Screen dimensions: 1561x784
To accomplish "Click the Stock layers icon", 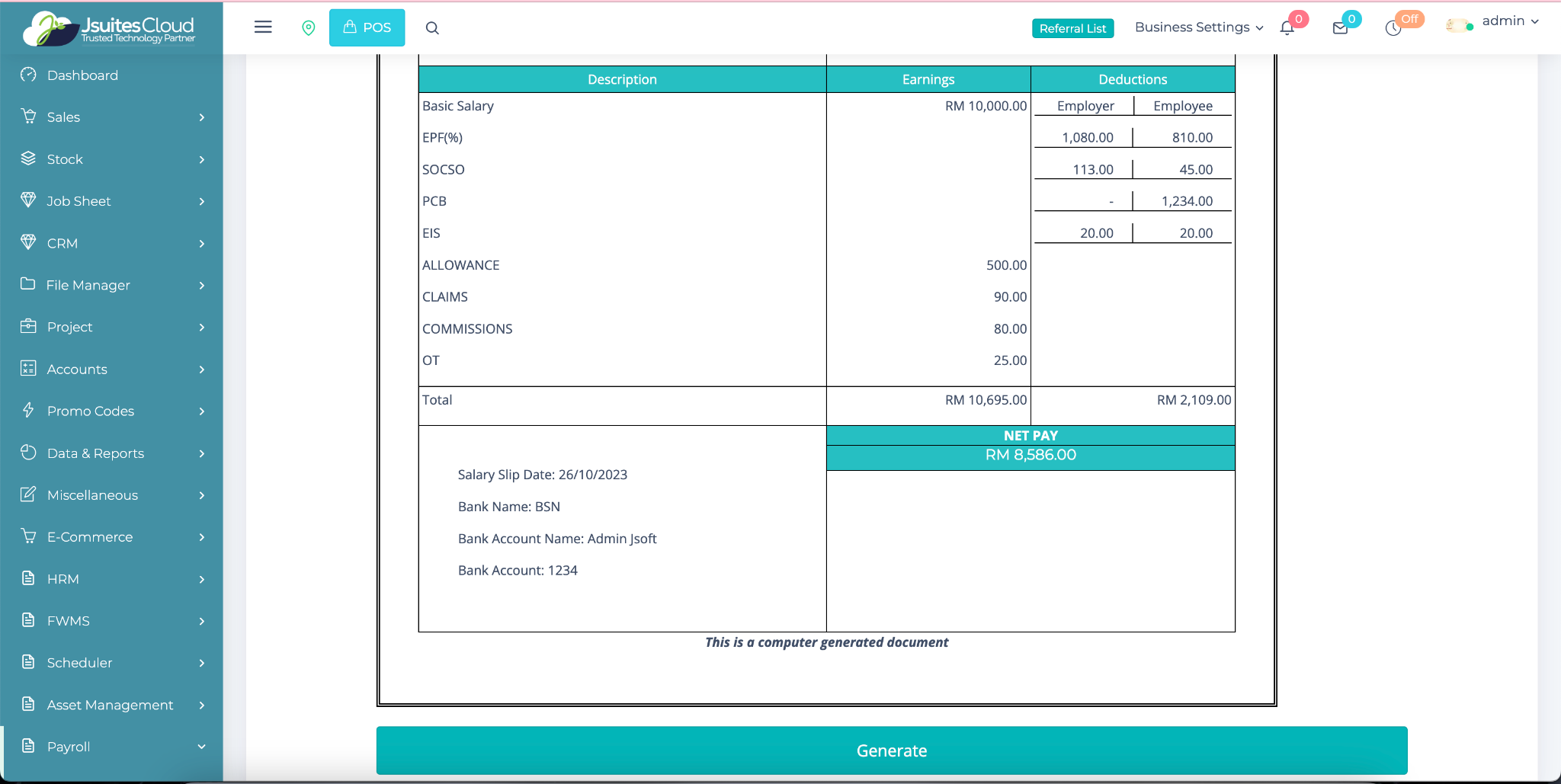I will pyautogui.click(x=28, y=158).
